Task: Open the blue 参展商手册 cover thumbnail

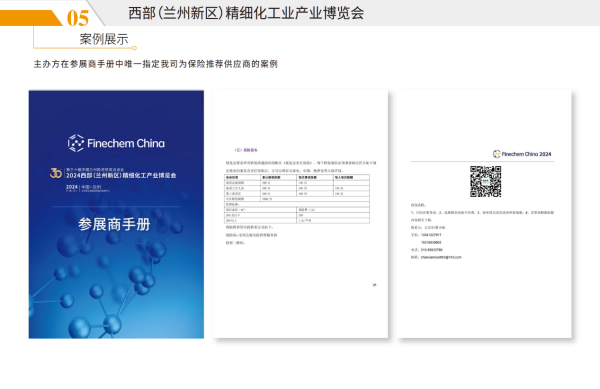Action: (x=116, y=214)
